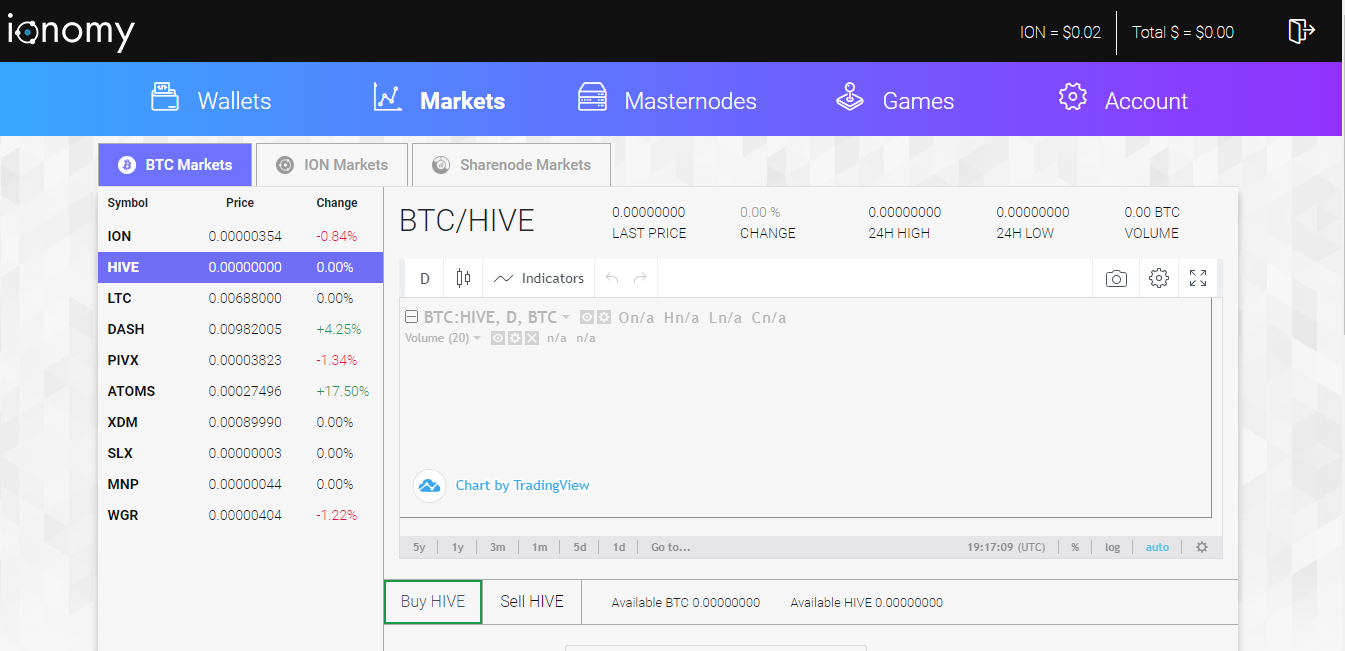Sort market list by Change column header
Image resolution: width=1345 pixels, height=651 pixels.
(x=337, y=203)
